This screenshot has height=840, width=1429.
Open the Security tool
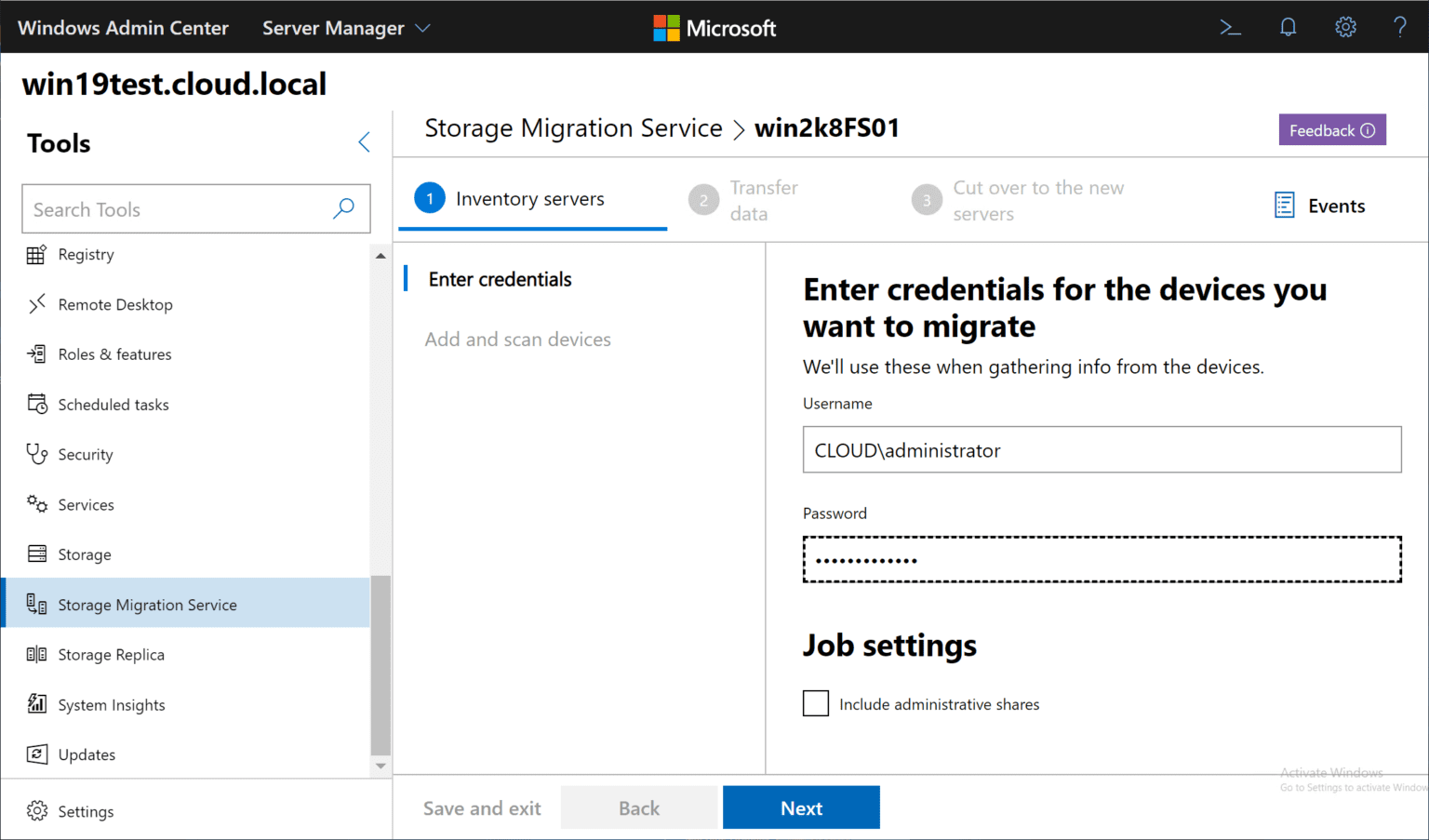85,454
